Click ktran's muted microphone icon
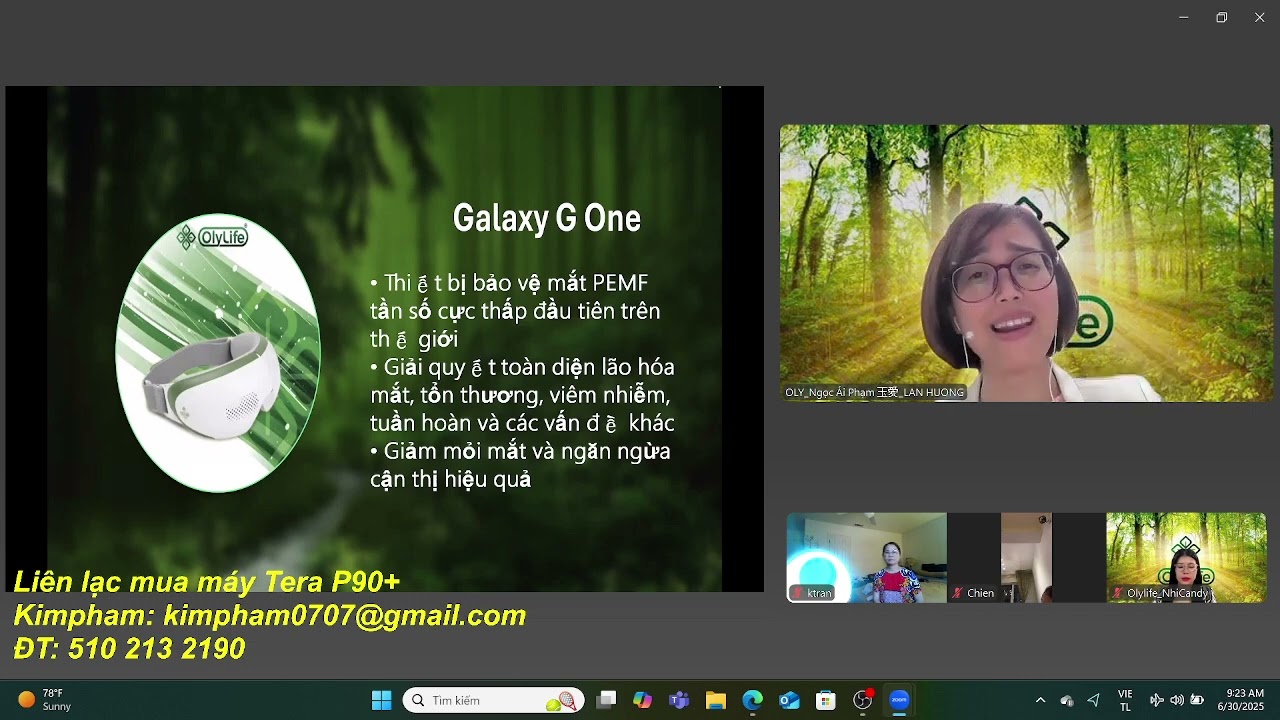The width and height of the screenshot is (1280, 720). (x=798, y=593)
